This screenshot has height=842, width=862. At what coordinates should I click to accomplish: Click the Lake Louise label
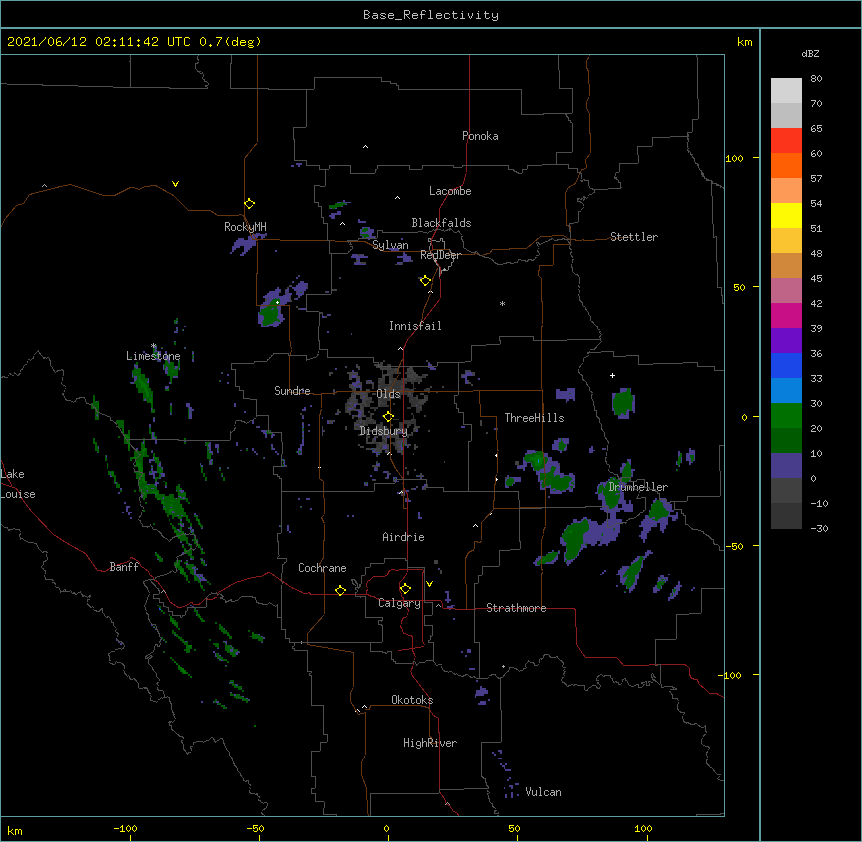coord(18,484)
